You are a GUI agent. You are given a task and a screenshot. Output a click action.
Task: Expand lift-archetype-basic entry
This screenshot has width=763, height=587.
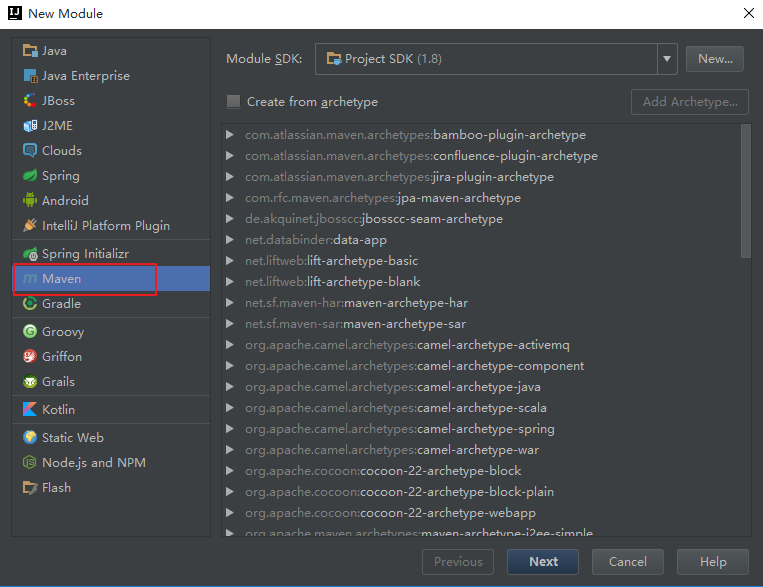230,260
